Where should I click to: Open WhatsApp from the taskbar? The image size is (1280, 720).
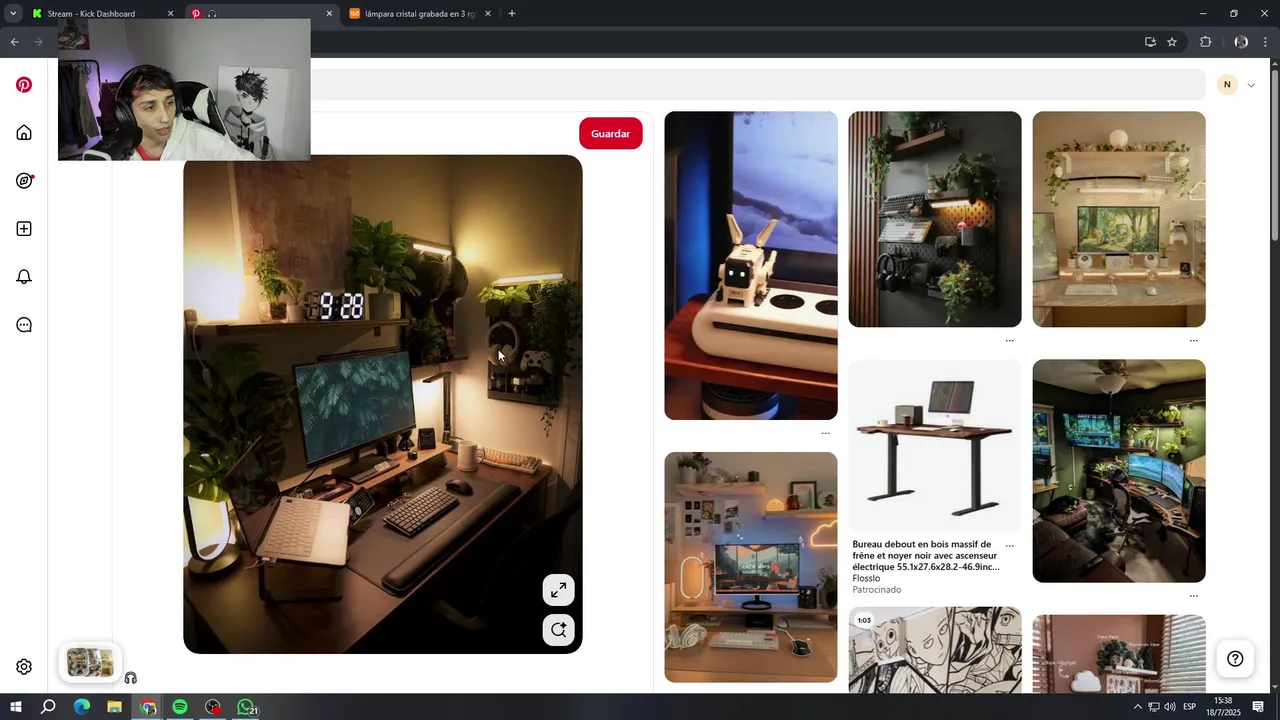pyautogui.click(x=246, y=707)
